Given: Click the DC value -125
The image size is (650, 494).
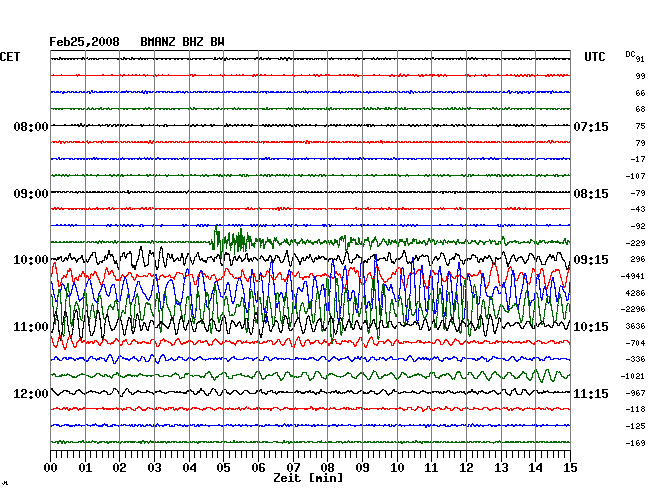Looking at the screenshot, I should [x=635, y=426].
